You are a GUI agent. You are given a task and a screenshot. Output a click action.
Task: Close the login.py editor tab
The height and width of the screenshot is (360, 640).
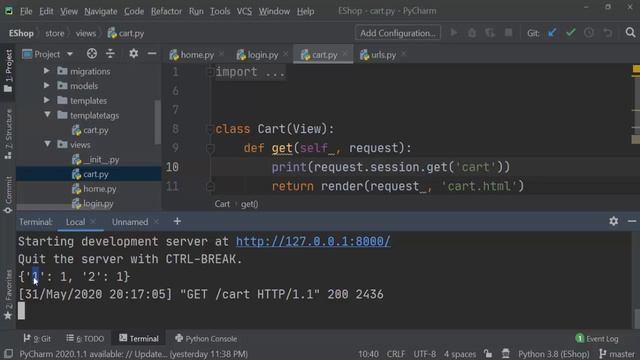[x=285, y=54]
